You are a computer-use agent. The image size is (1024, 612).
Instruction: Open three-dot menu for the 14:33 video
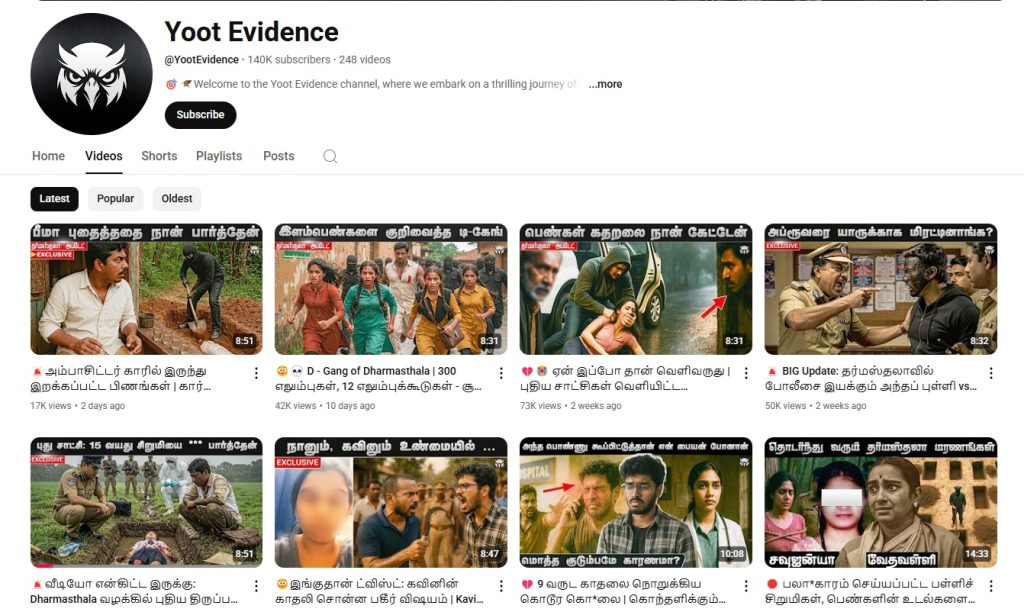(991, 586)
